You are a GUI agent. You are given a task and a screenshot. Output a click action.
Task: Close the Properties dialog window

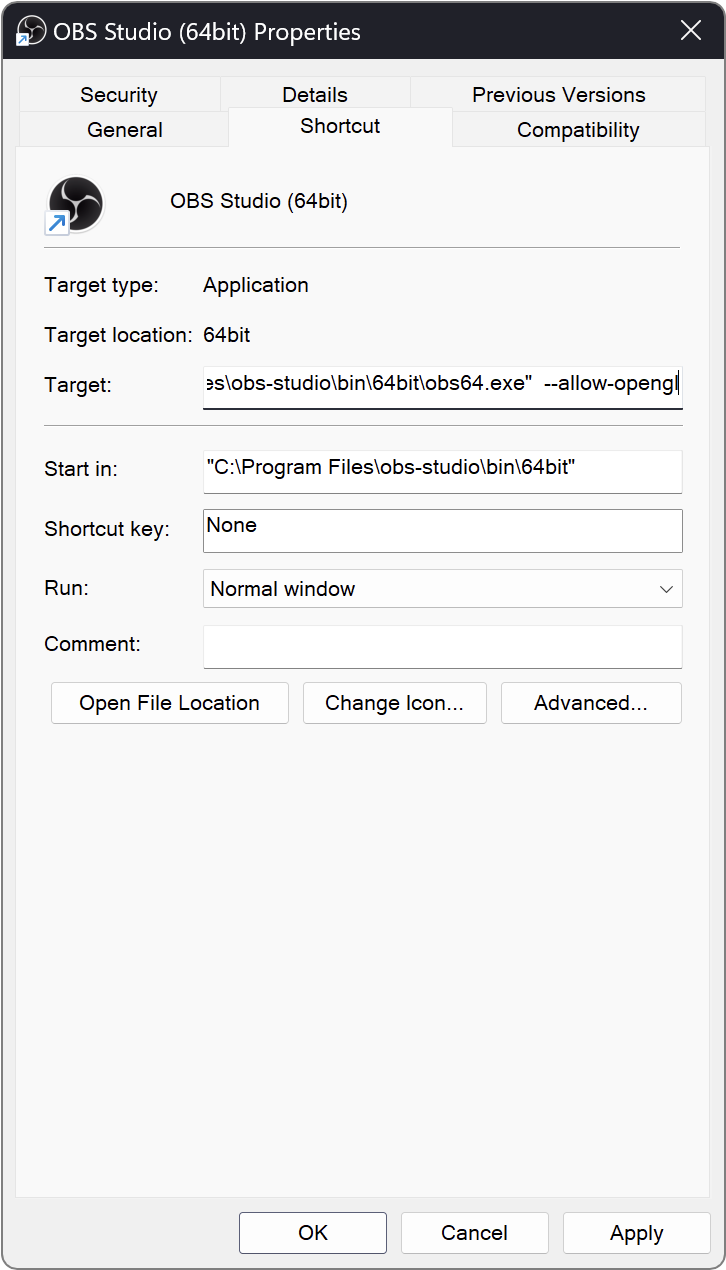[x=691, y=31]
